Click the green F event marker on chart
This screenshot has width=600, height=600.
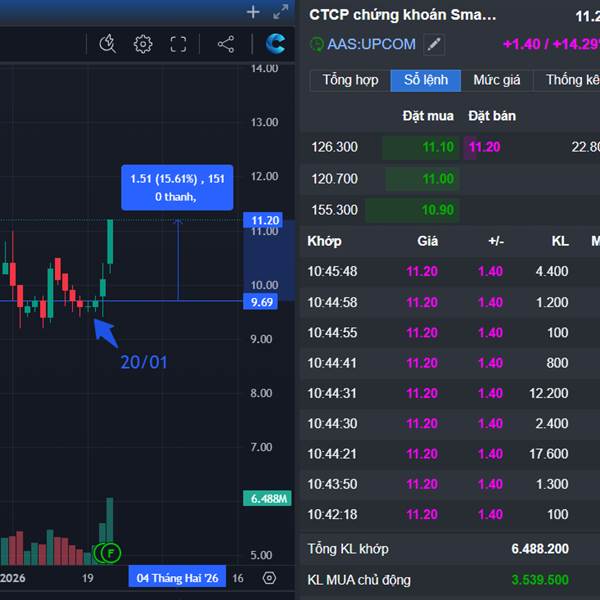(111, 552)
